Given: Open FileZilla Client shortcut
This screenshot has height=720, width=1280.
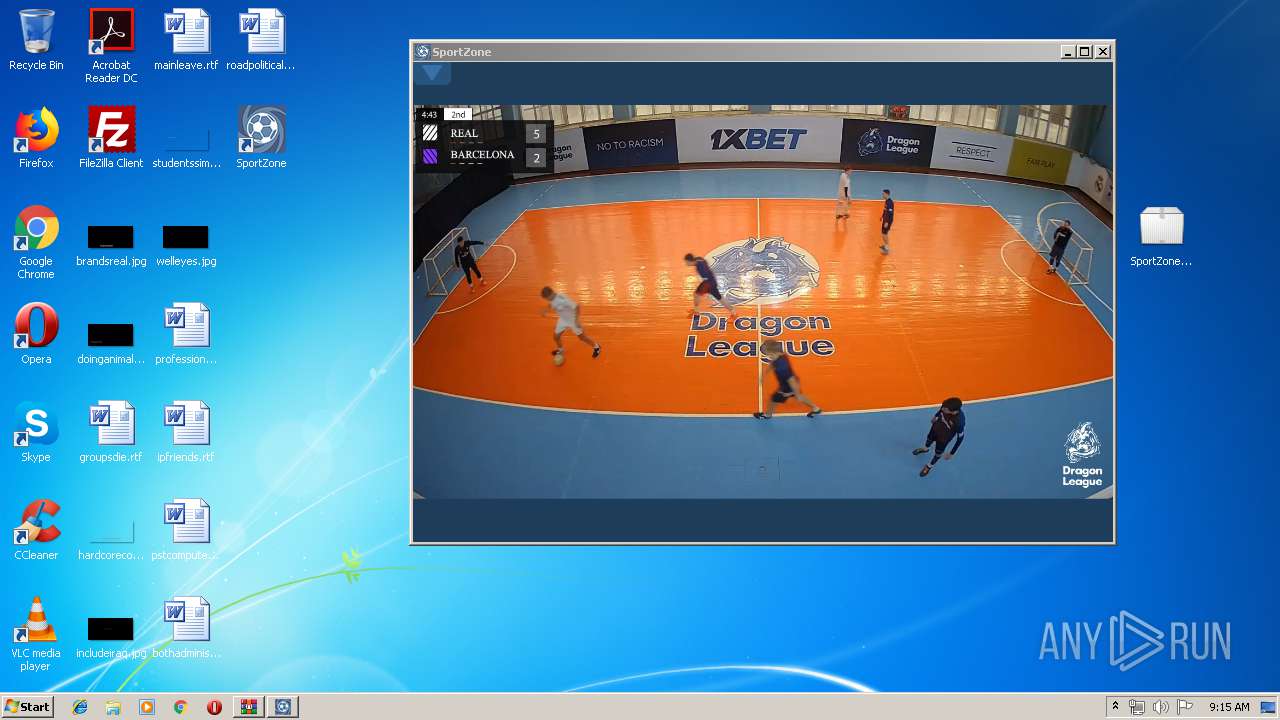Looking at the screenshot, I should 111,138.
